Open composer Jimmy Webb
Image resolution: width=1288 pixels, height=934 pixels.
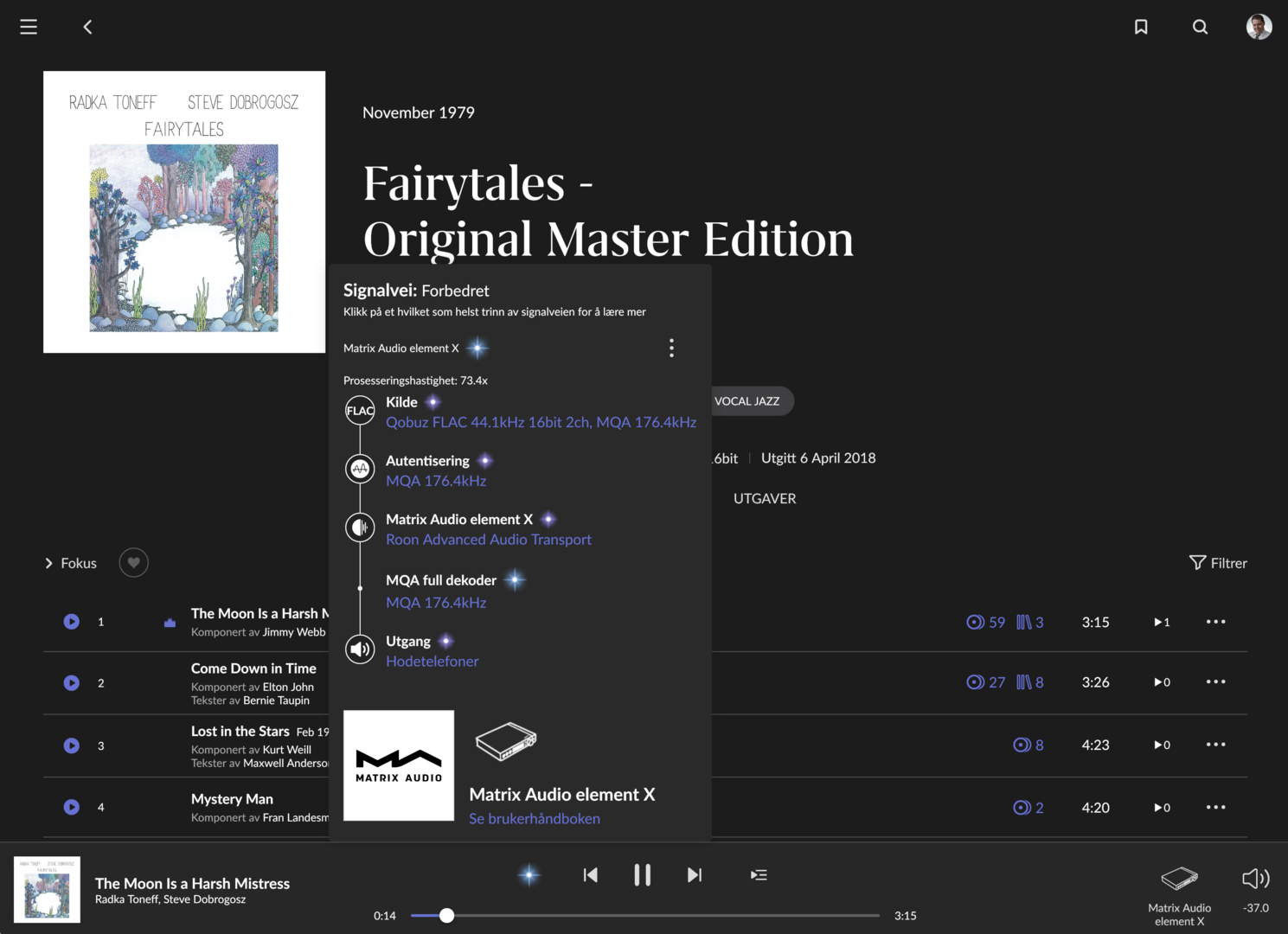(x=294, y=632)
